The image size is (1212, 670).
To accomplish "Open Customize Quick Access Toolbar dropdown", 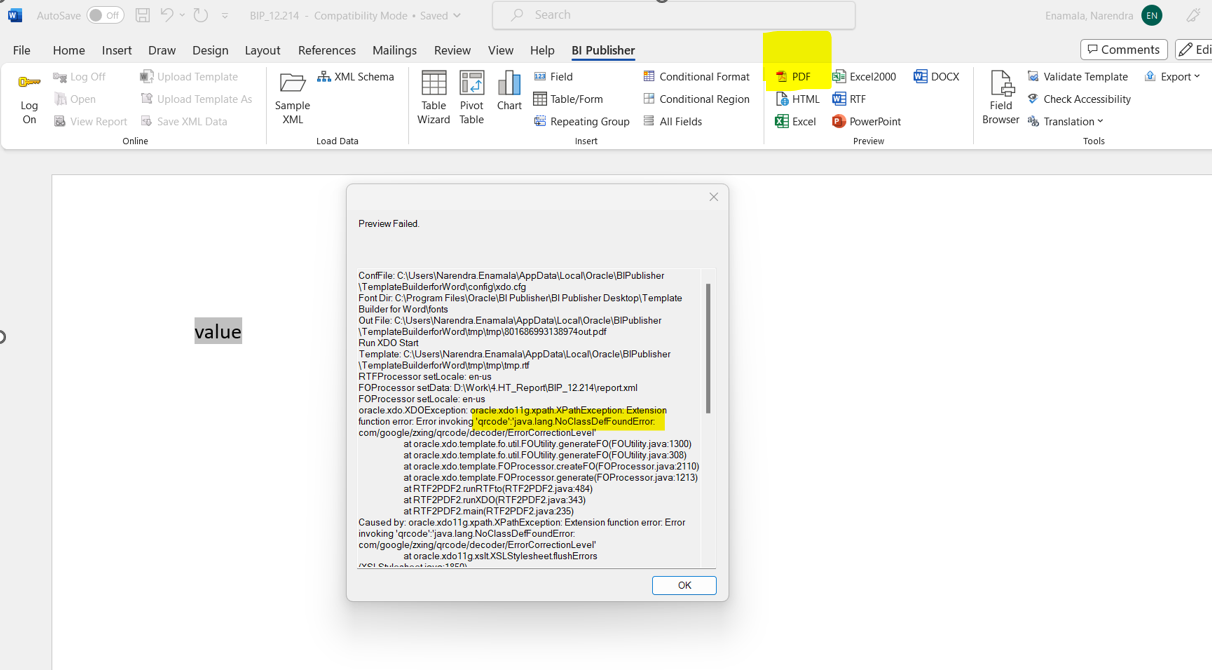I will 225,16.
